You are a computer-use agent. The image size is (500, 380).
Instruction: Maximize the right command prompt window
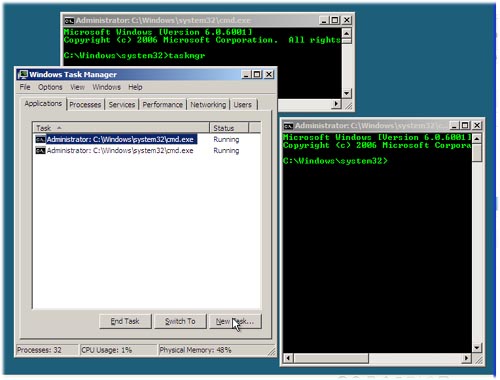(465, 125)
